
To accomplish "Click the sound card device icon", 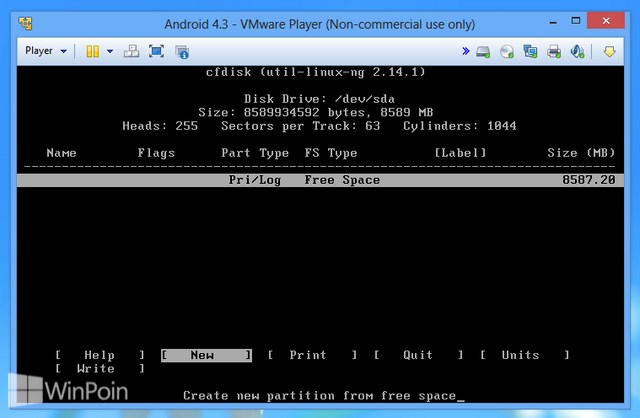I will (x=578, y=51).
